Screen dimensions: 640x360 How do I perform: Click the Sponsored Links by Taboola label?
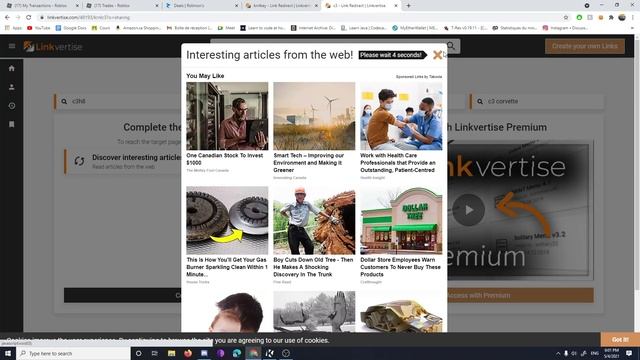click(419, 77)
